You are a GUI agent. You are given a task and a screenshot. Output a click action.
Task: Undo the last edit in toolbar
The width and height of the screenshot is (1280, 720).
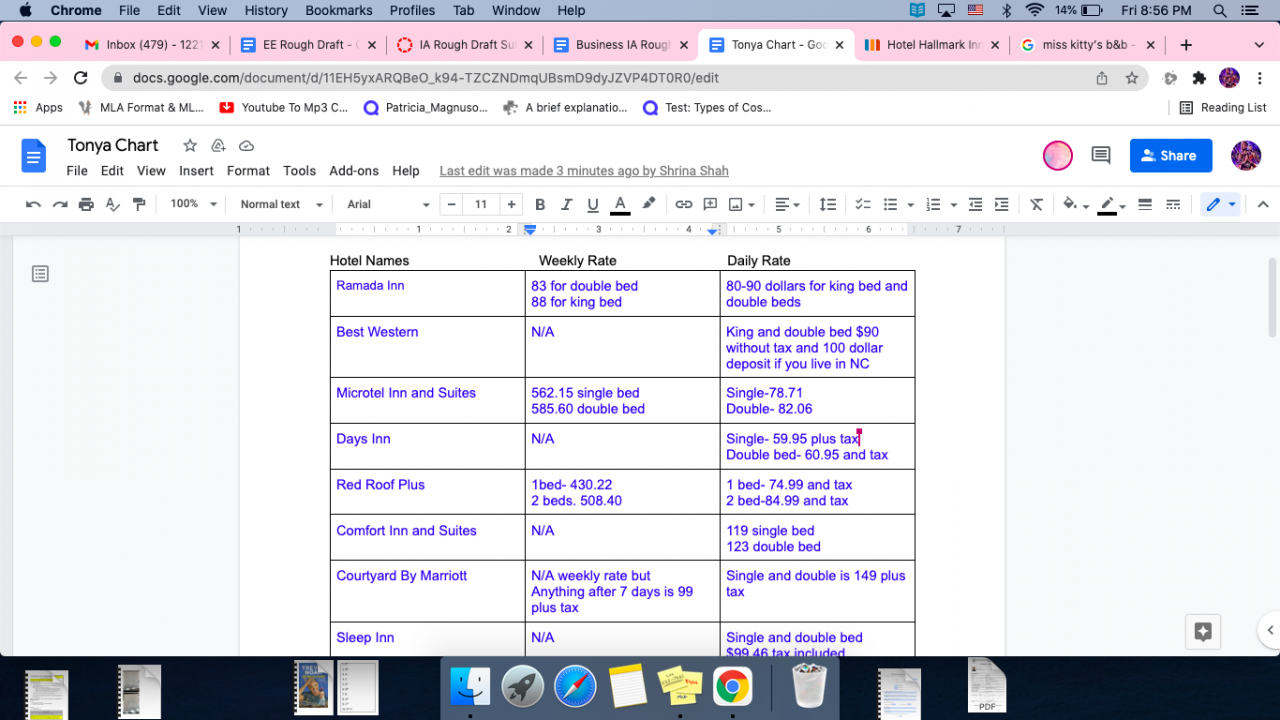[33, 204]
